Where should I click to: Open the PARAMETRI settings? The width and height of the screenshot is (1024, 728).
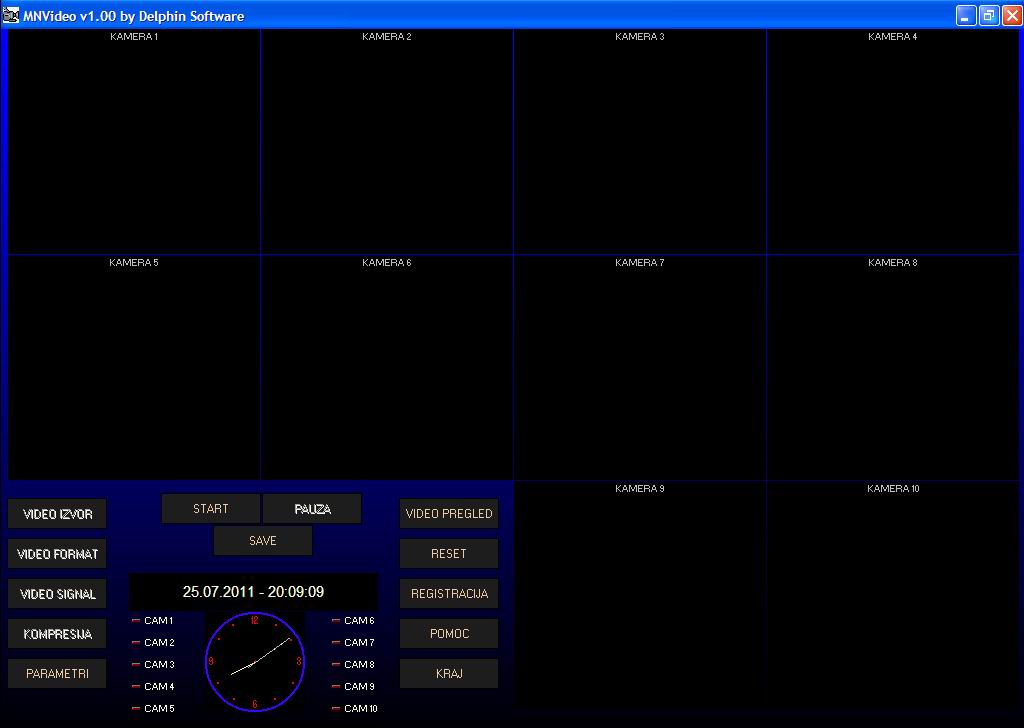click(x=57, y=673)
